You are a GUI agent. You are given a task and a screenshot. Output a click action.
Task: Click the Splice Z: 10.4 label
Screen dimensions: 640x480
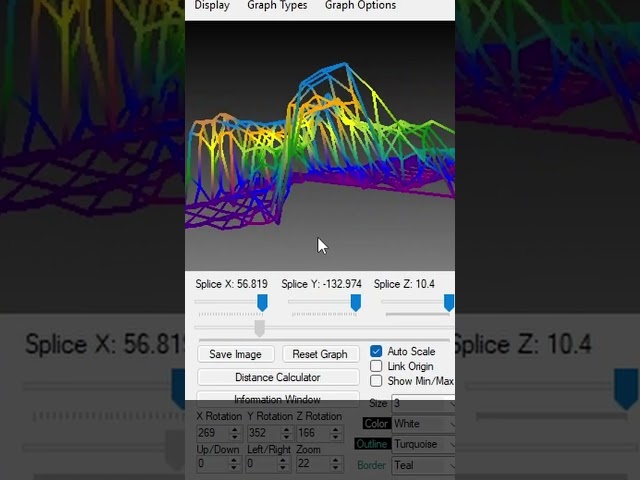(404, 284)
